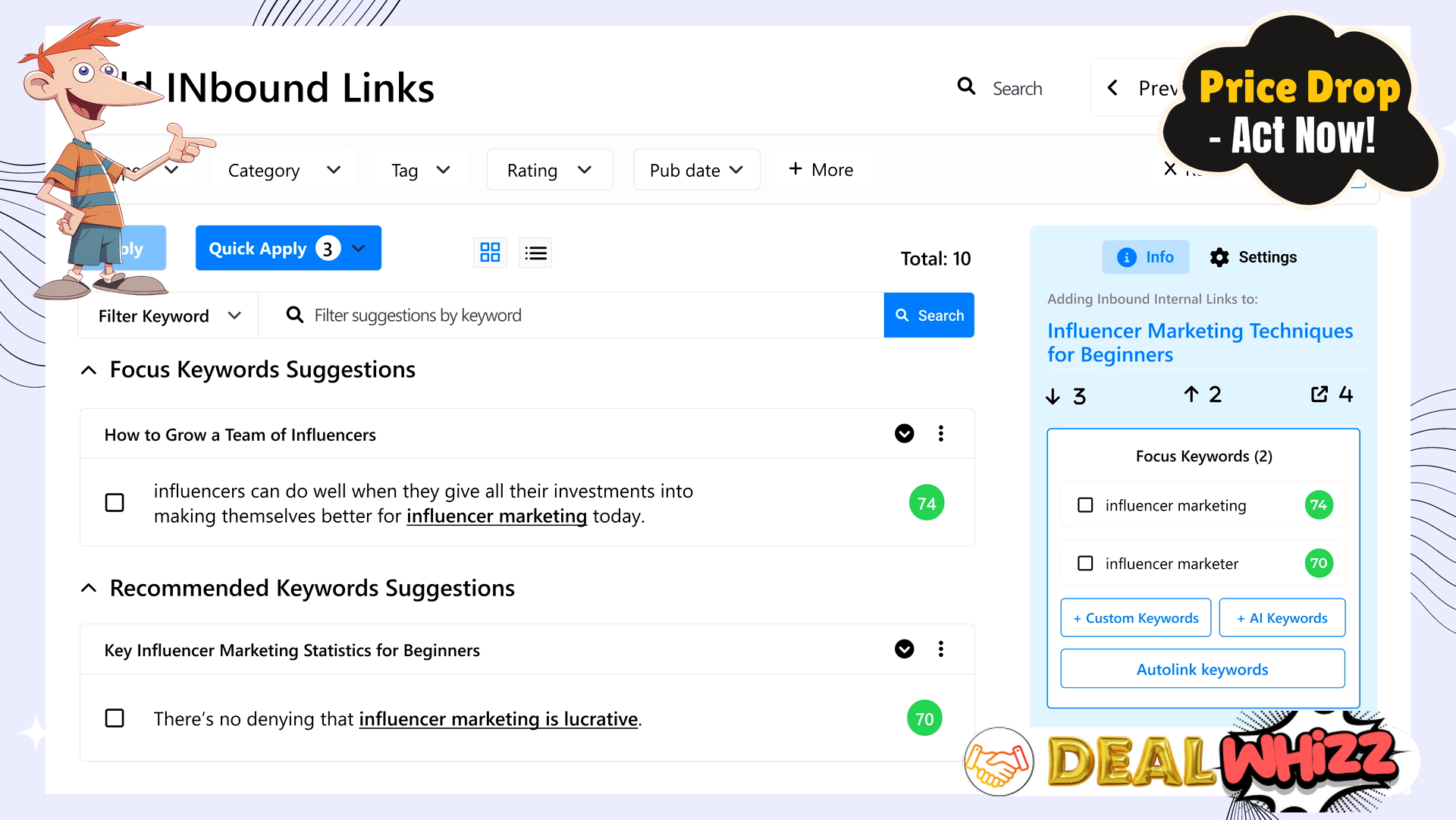Check the influencer marketer keyword checkbox
Screen dimensions: 1456x820
pos(1083,562)
